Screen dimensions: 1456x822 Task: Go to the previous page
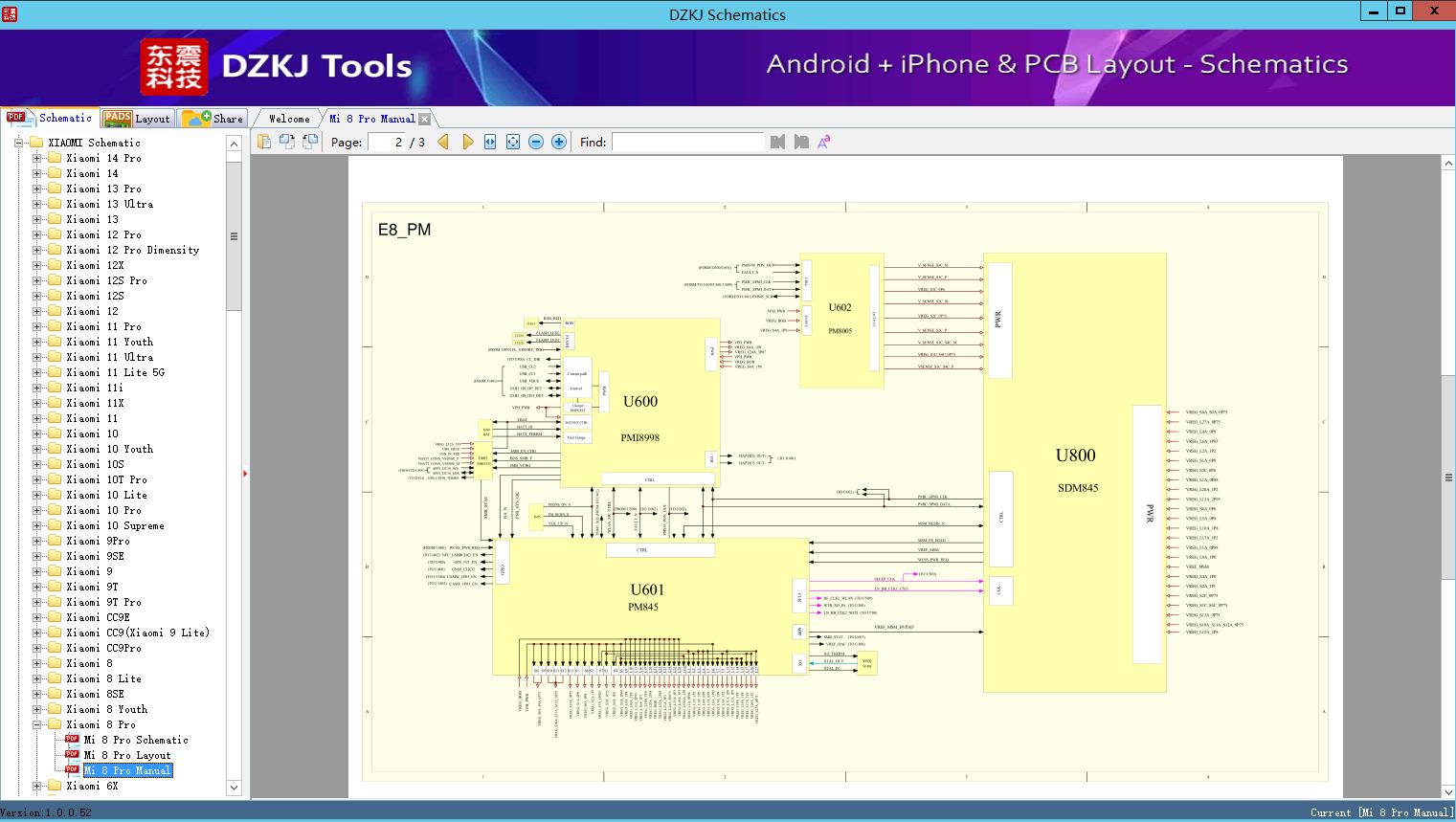(443, 142)
